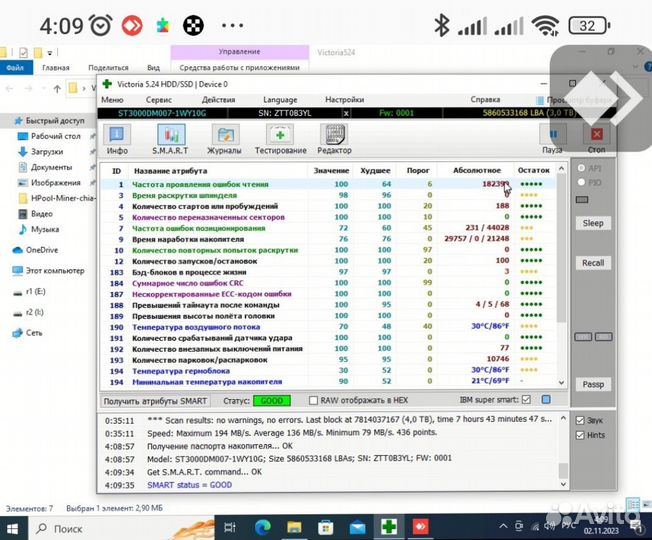Toggle IBM super smart checkbox
652x540 pixels.
coord(526,399)
